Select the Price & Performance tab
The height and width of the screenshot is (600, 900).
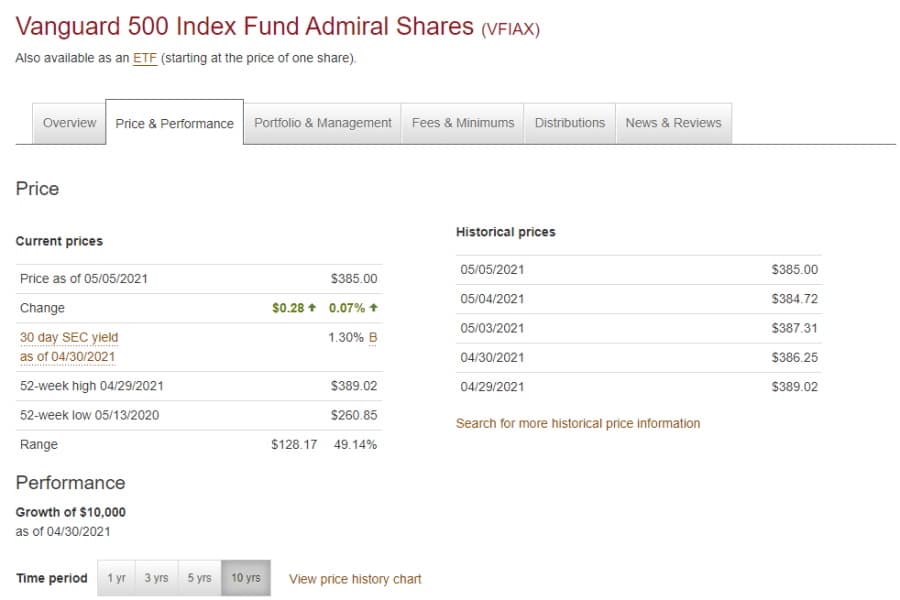tap(175, 123)
